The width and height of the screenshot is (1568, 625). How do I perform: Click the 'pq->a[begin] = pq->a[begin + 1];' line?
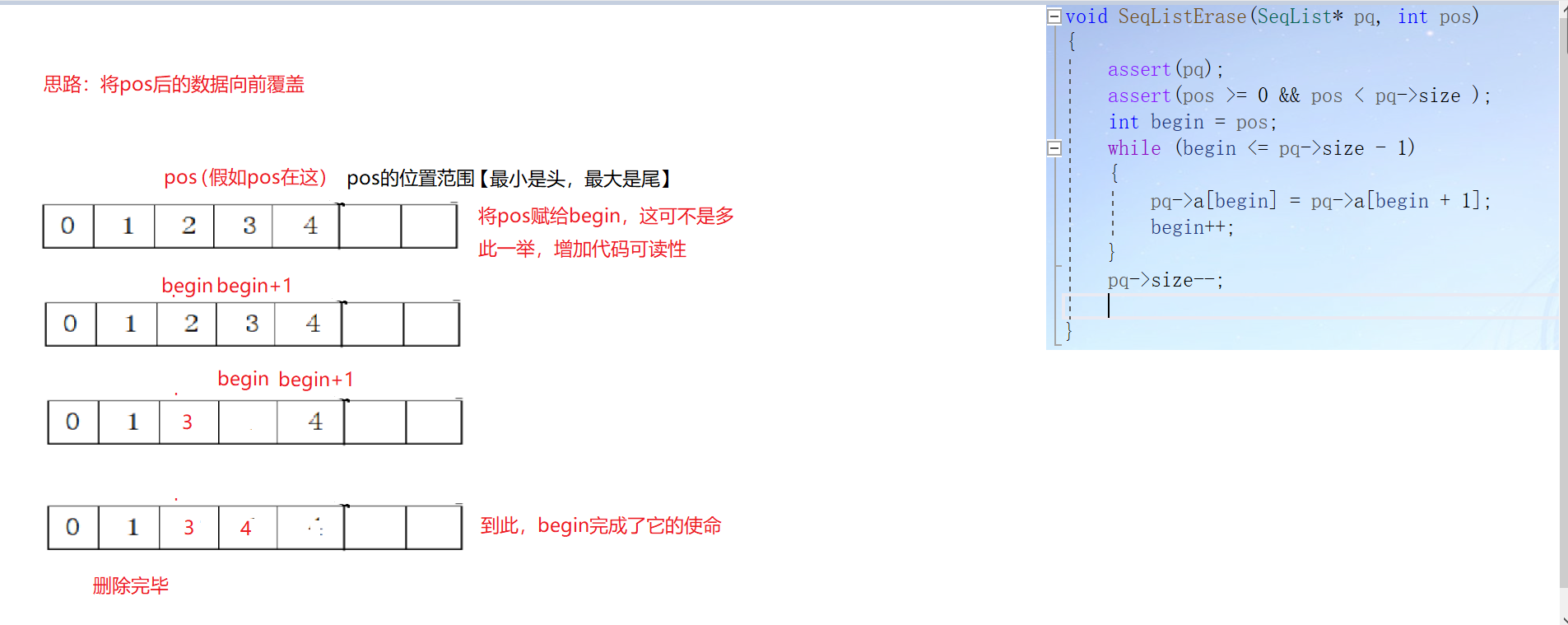1320,201
